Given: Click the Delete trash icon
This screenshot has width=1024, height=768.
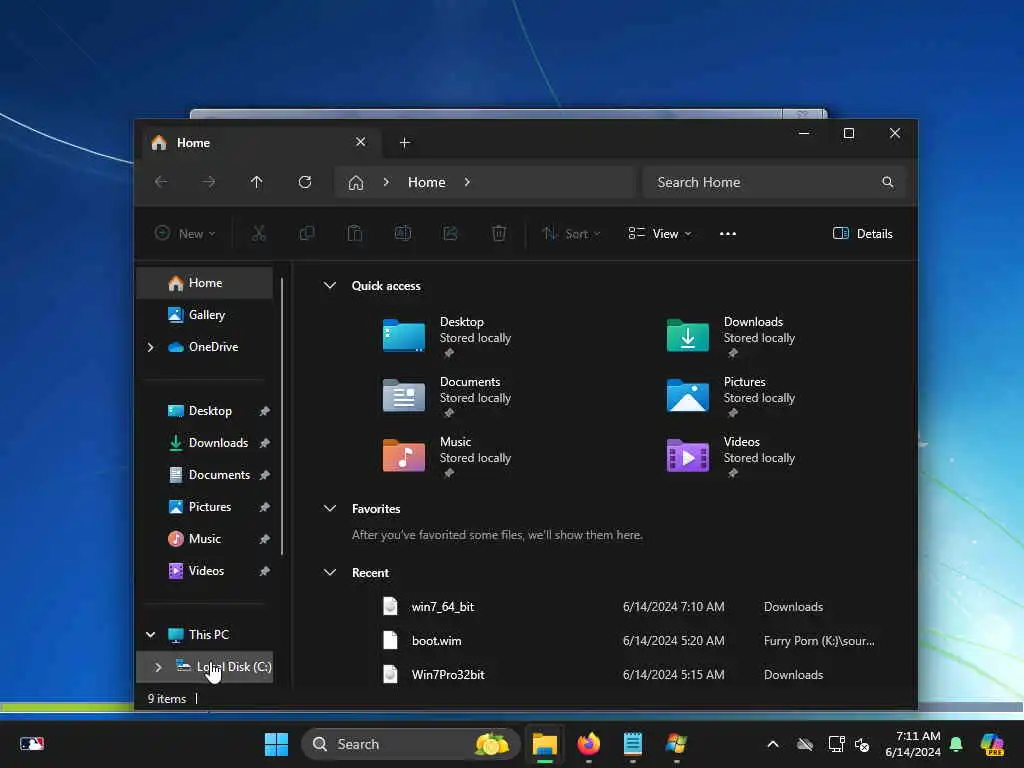Looking at the screenshot, I should [x=499, y=233].
